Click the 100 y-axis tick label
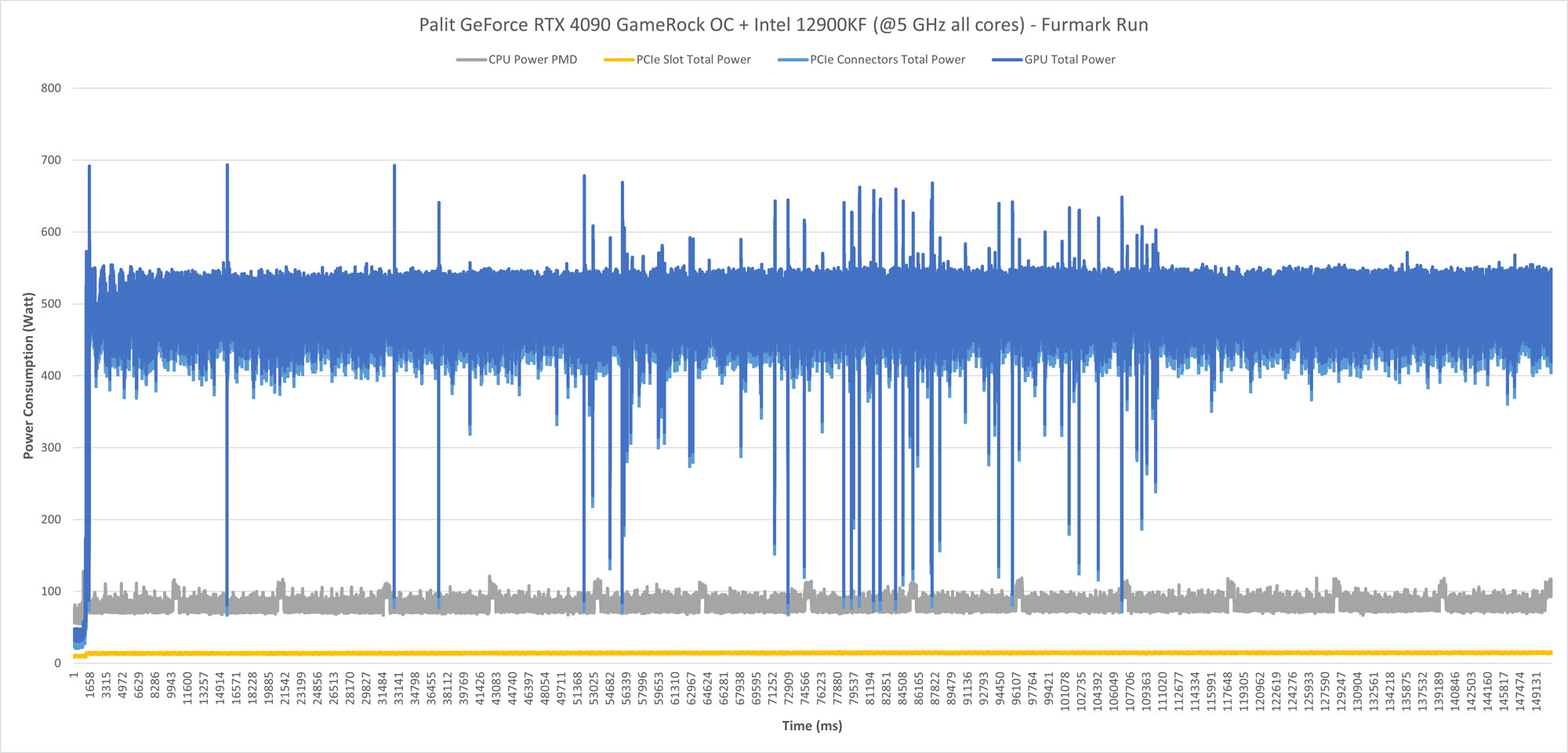This screenshot has height=753, width=1568. 51,592
